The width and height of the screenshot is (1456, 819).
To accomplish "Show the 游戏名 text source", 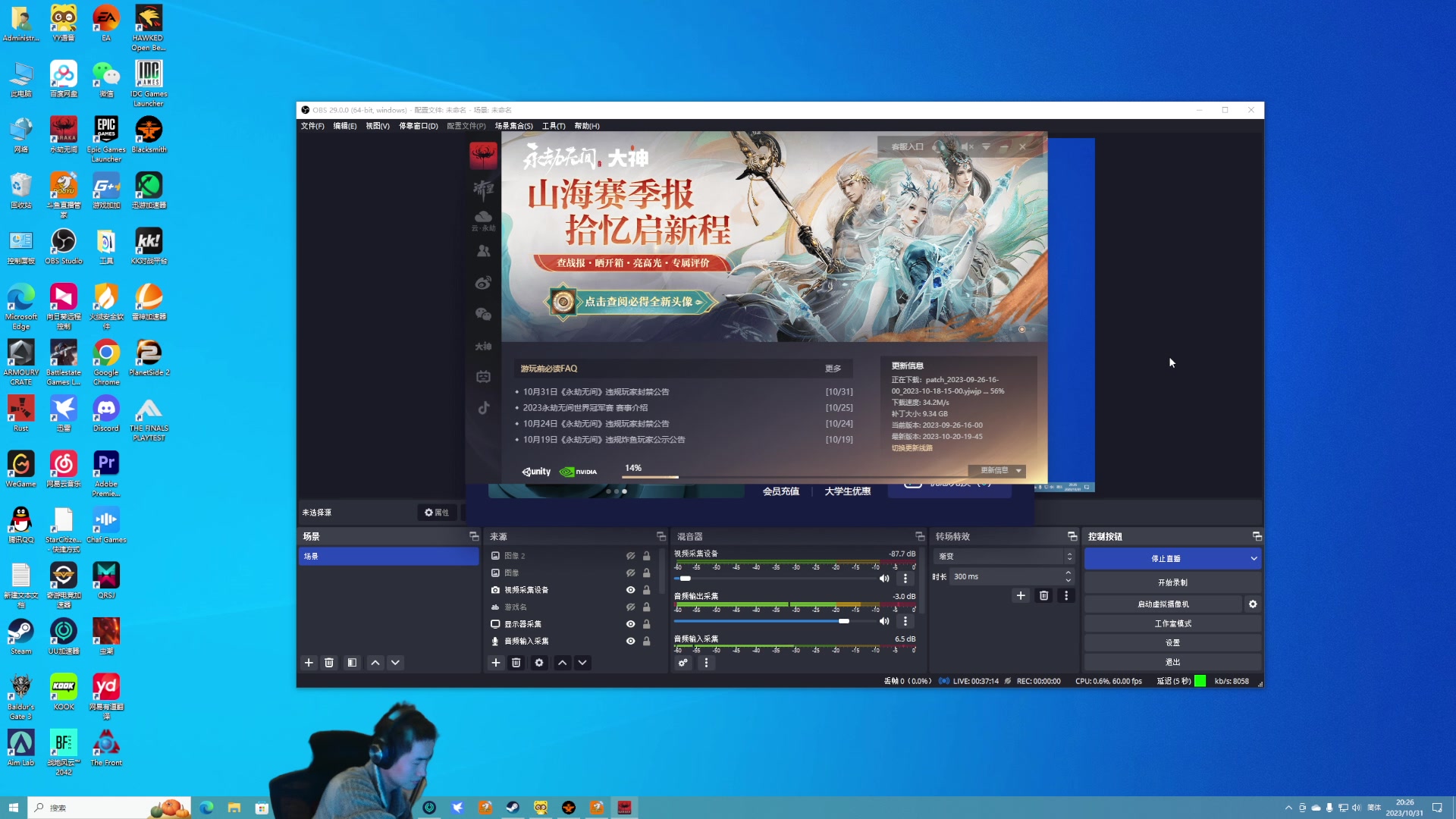I will click(x=630, y=607).
